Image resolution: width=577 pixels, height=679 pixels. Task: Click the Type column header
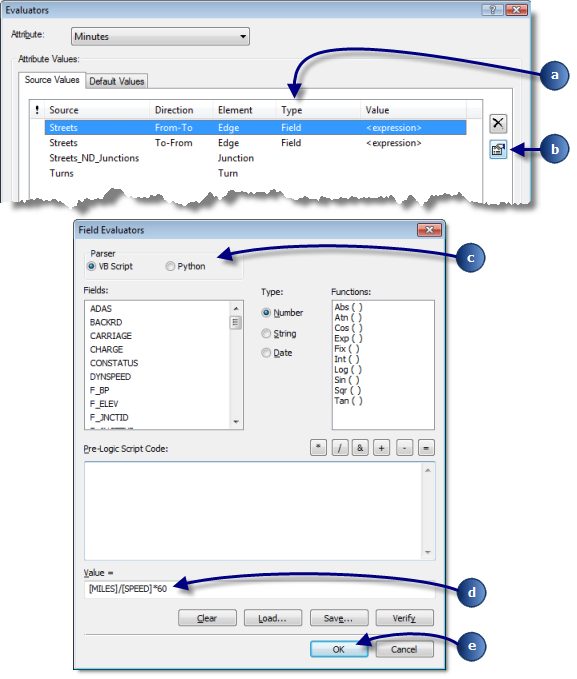coord(318,110)
